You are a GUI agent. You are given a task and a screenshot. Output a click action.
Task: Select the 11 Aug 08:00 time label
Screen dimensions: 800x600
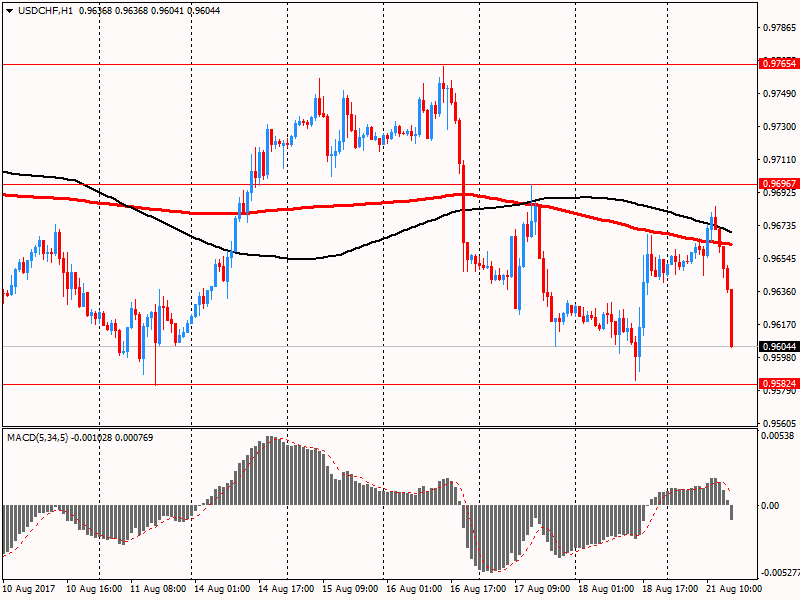tap(158, 589)
